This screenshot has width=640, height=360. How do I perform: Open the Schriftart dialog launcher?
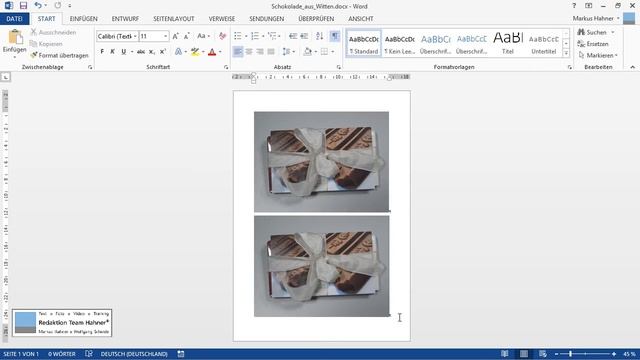click(x=226, y=67)
